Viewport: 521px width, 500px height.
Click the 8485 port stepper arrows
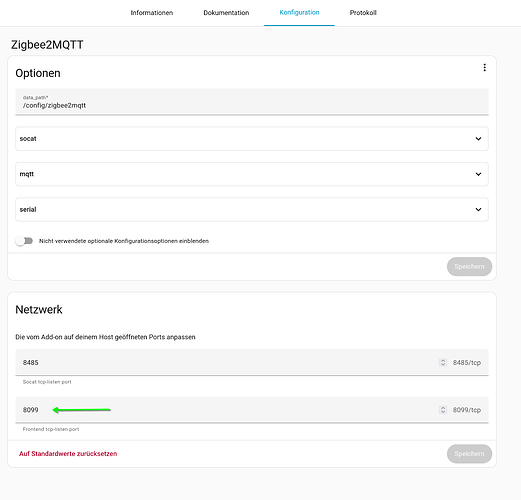pos(443,362)
